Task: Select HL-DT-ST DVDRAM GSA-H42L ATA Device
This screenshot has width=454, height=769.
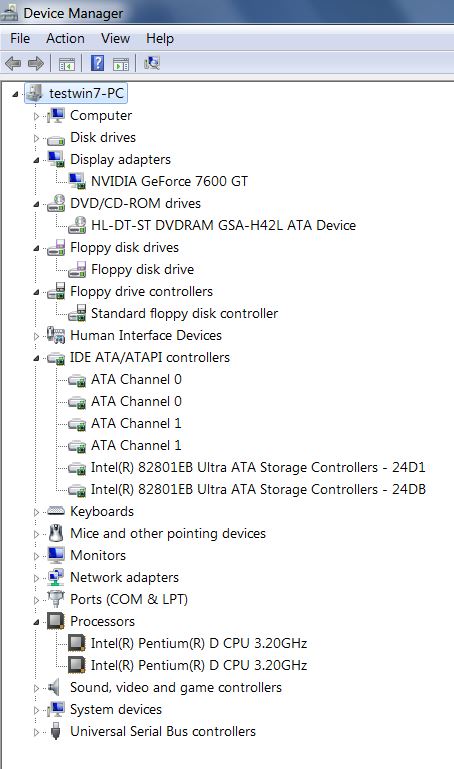Action: 223,225
